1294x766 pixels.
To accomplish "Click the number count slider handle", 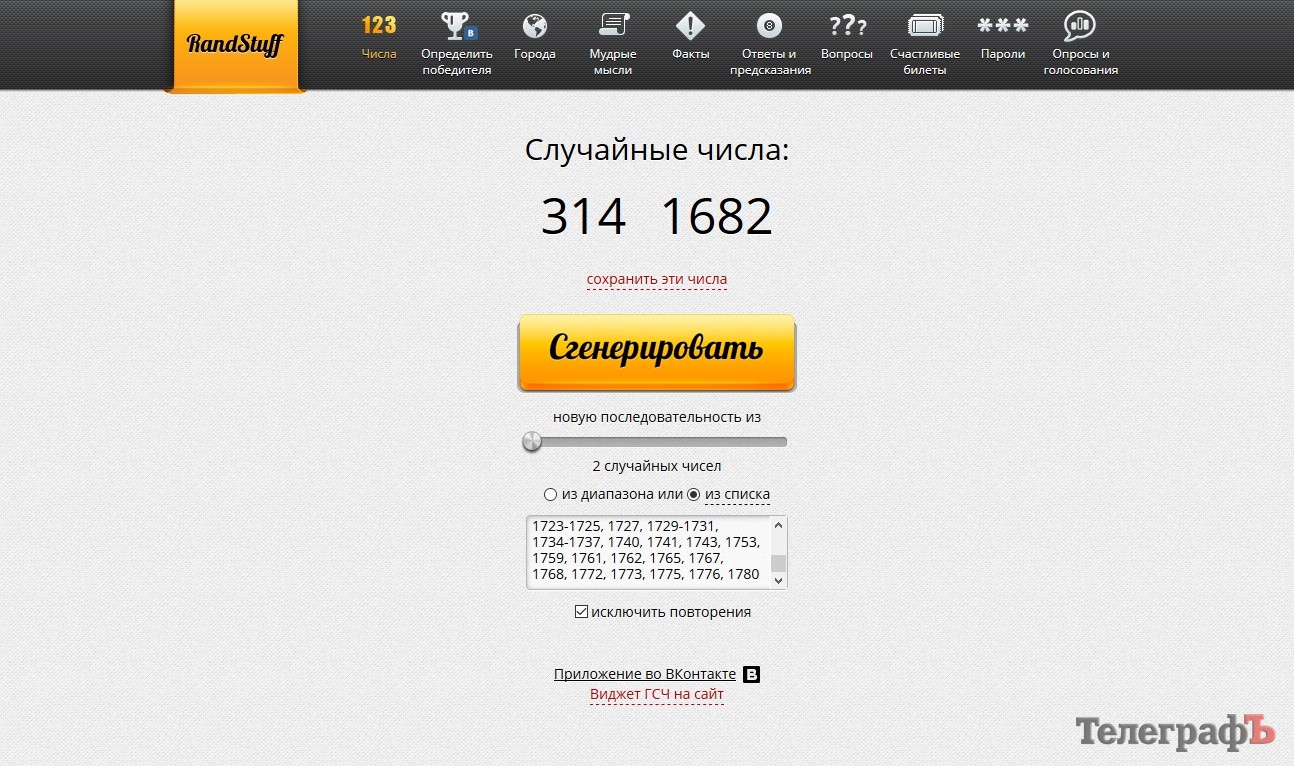I will (532, 441).
